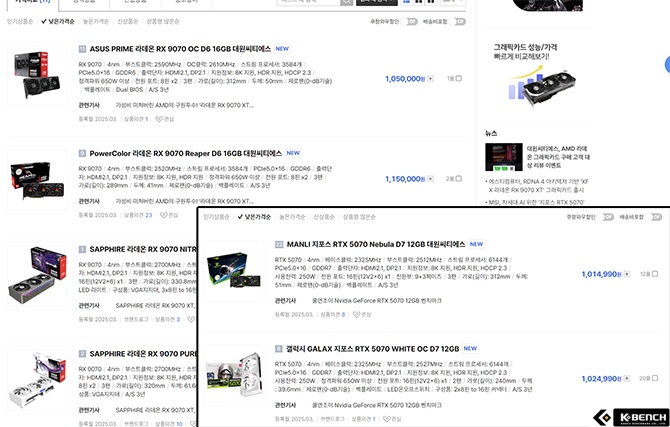The width and height of the screenshot is (670, 427).
Task: Click PowerColor Reaper card thumbnail
Action: coord(37,180)
